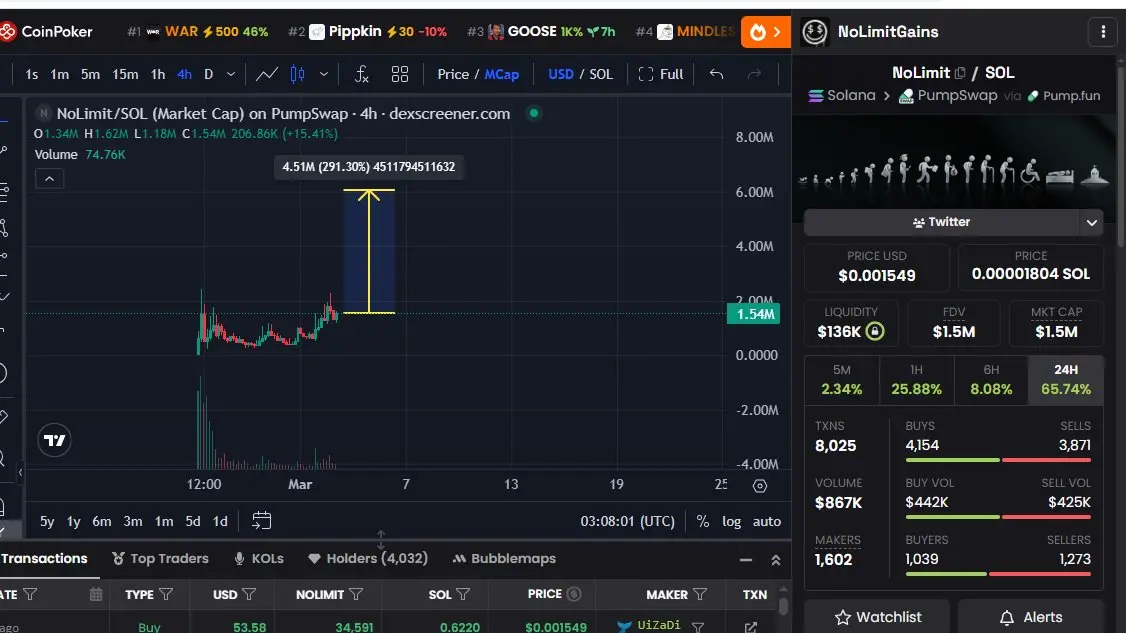Image resolution: width=1126 pixels, height=633 pixels.
Task: Open the chart type candlestick icon
Action: (297, 74)
